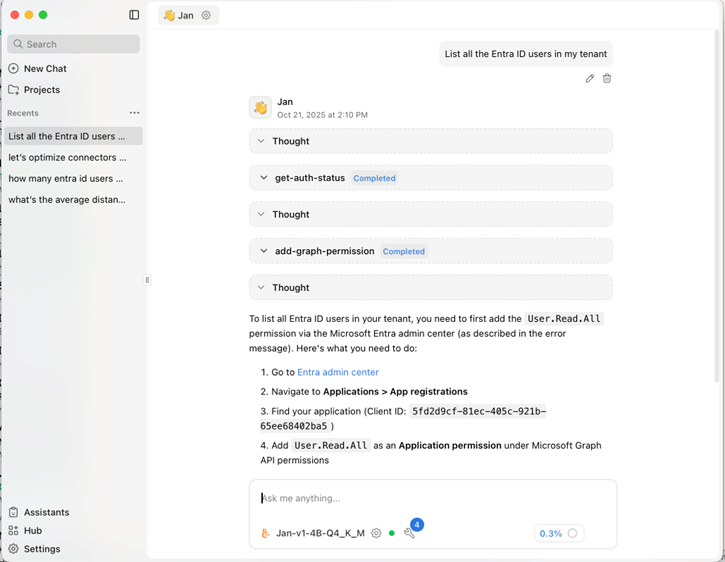Viewport: 725px width, 562px height.
Task: Start a New Chat
Action: click(45, 69)
